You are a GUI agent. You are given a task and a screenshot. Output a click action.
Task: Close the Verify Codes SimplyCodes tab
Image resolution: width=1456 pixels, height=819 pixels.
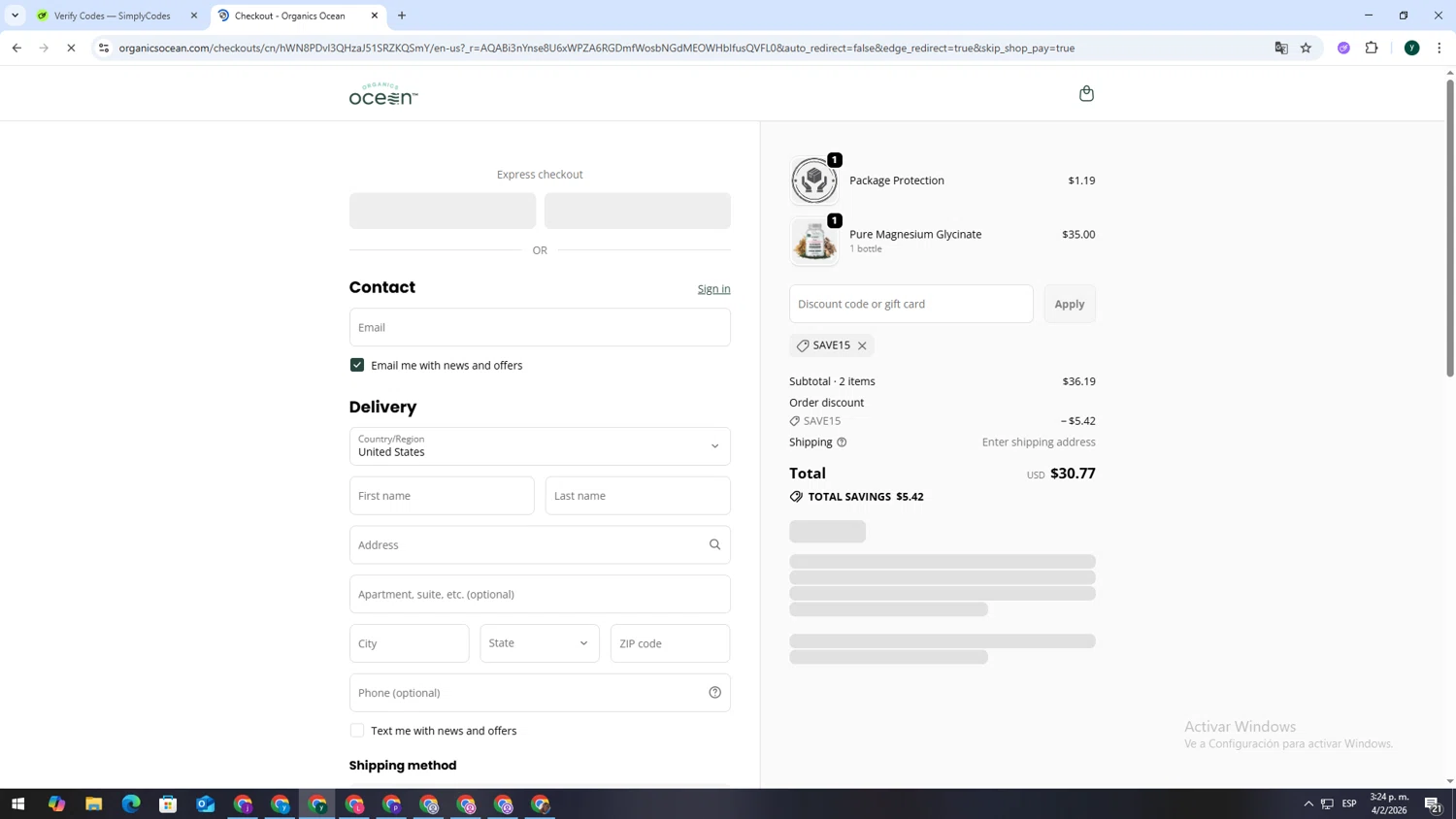click(x=194, y=16)
